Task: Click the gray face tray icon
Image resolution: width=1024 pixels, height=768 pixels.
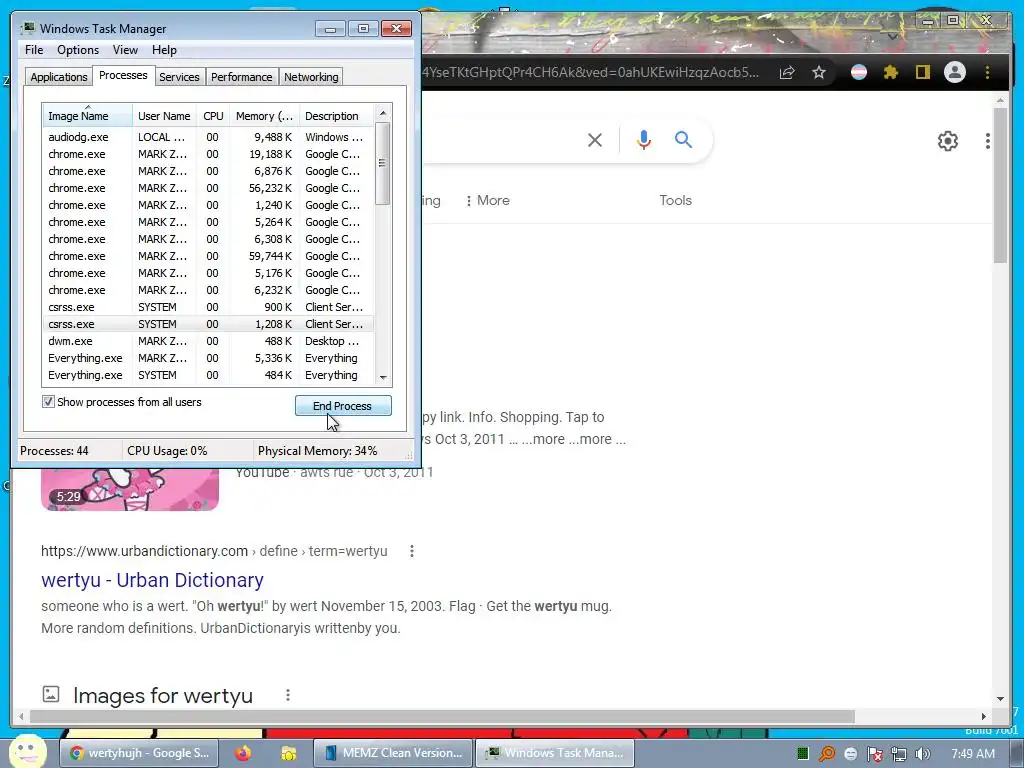Action: (x=850, y=754)
